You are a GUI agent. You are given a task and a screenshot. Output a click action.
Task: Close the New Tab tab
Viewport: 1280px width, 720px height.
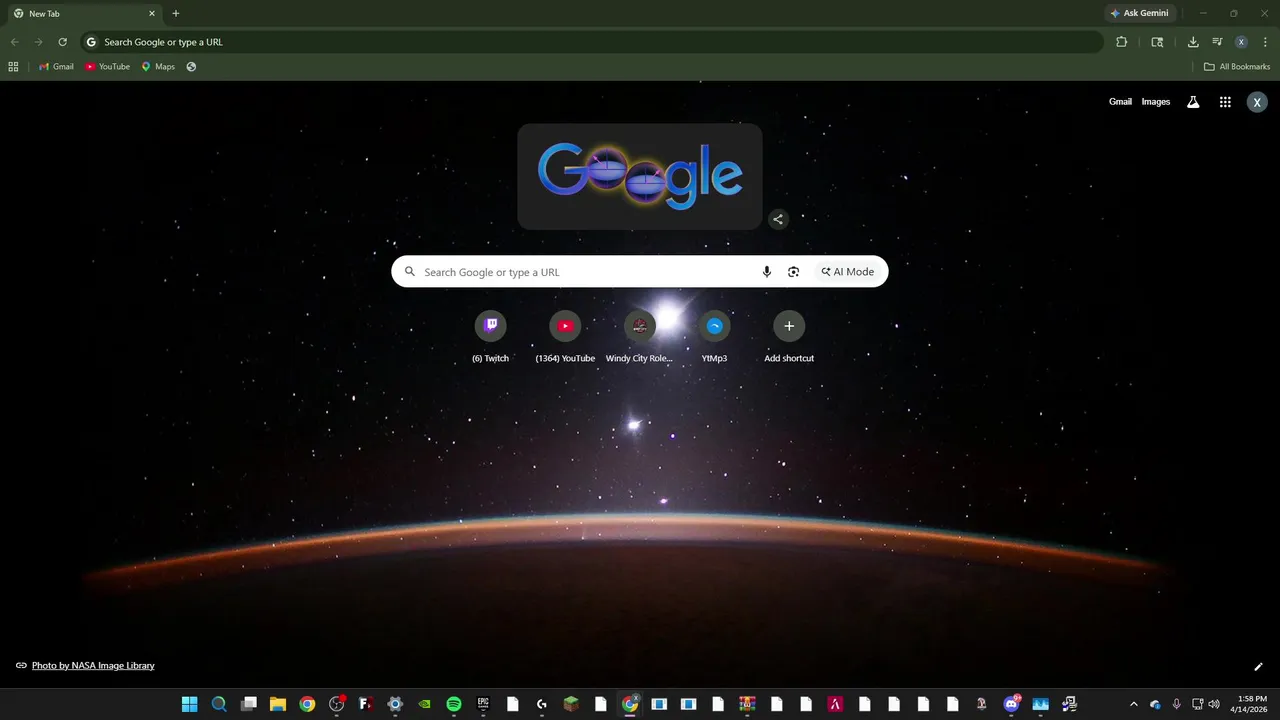point(152,14)
